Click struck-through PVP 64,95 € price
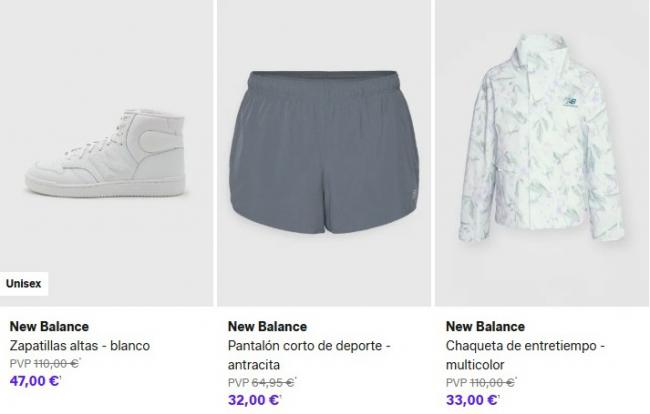The width and height of the screenshot is (650, 414). [x=262, y=383]
